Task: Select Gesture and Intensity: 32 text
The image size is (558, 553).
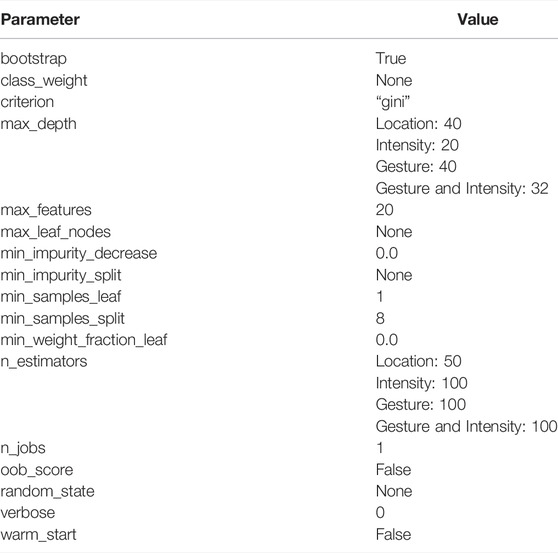Action: [462, 188]
